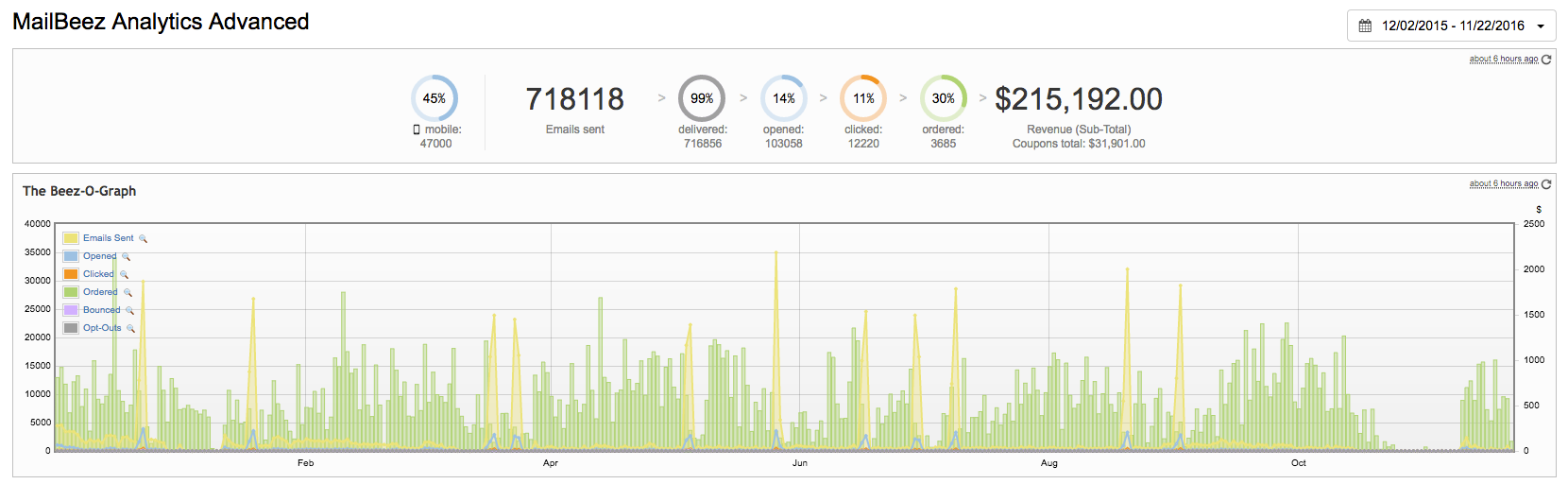Click the Apr label on the x-axis
1568x484 pixels.
click(551, 463)
